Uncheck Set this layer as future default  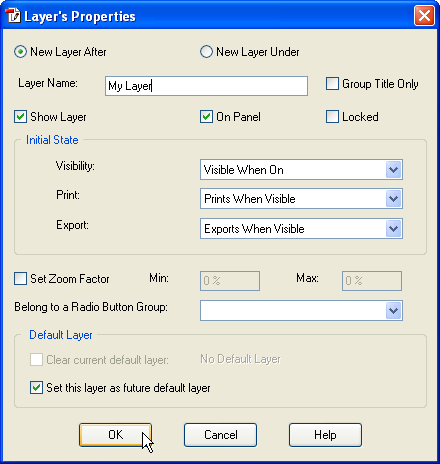pyautogui.click(x=36, y=388)
